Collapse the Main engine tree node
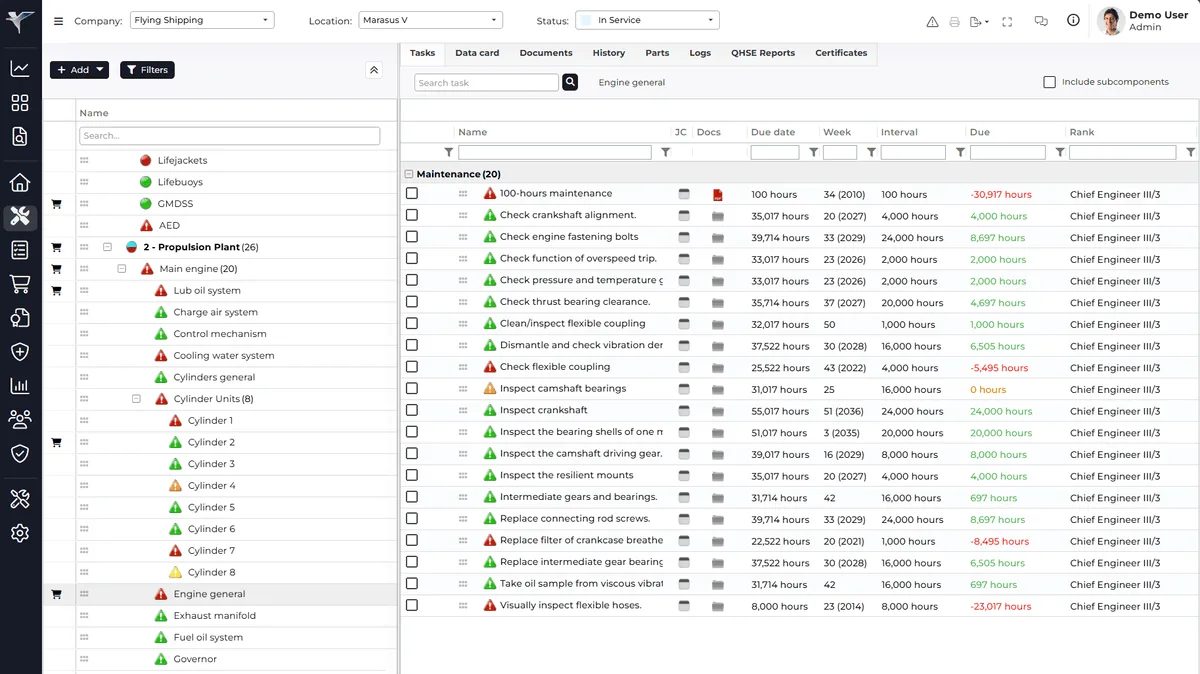This screenshot has width=1200, height=674. [121, 268]
